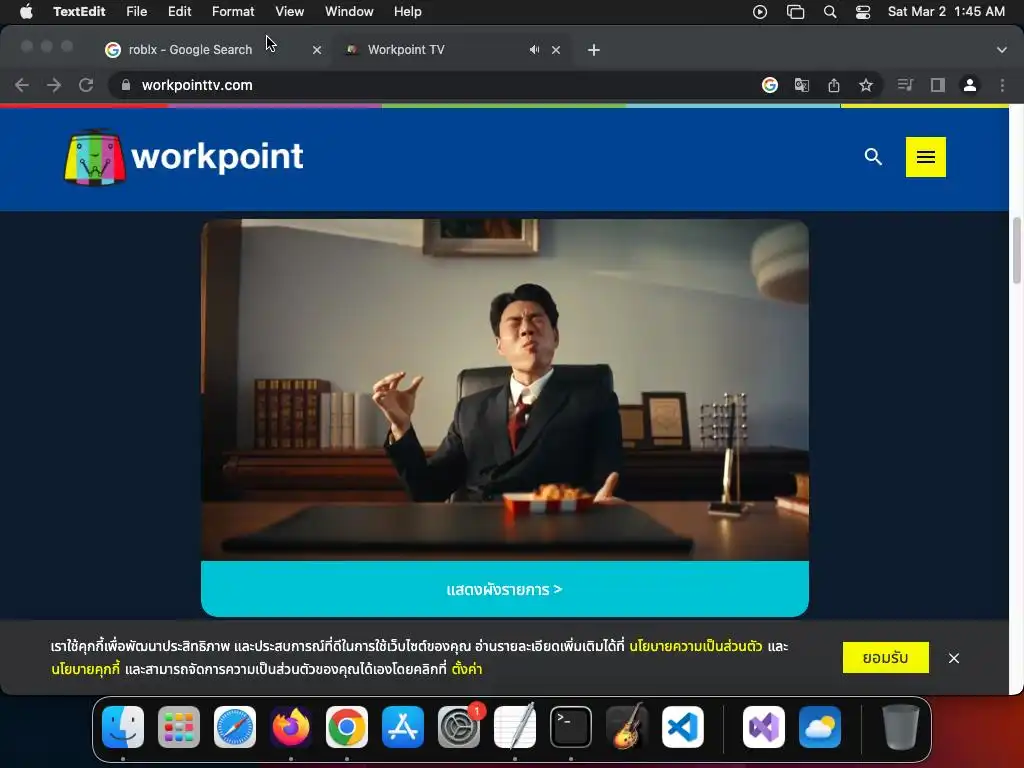Click the share icon in address bar

(834, 85)
